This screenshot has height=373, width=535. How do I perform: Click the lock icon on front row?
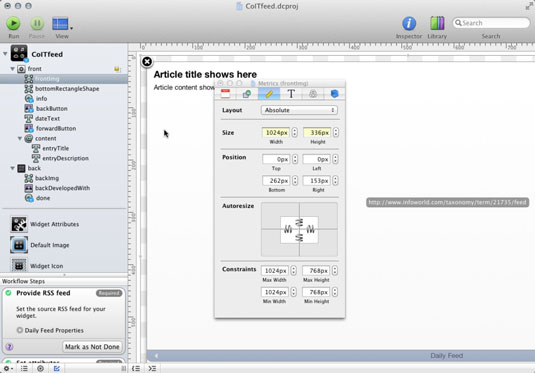click(117, 69)
